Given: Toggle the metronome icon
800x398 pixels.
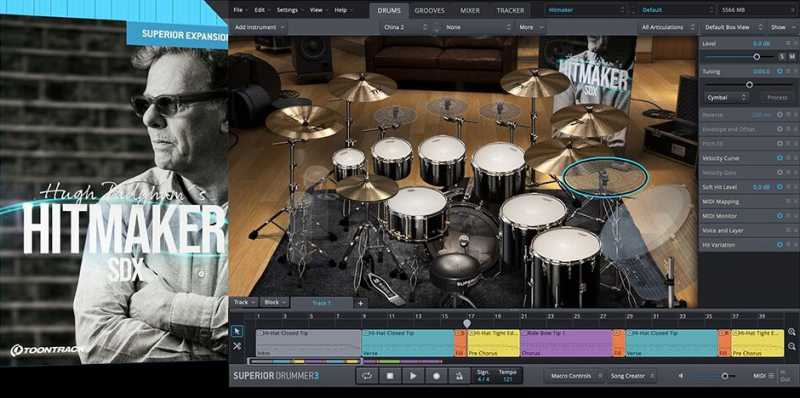Looking at the screenshot, I should pos(459,376).
